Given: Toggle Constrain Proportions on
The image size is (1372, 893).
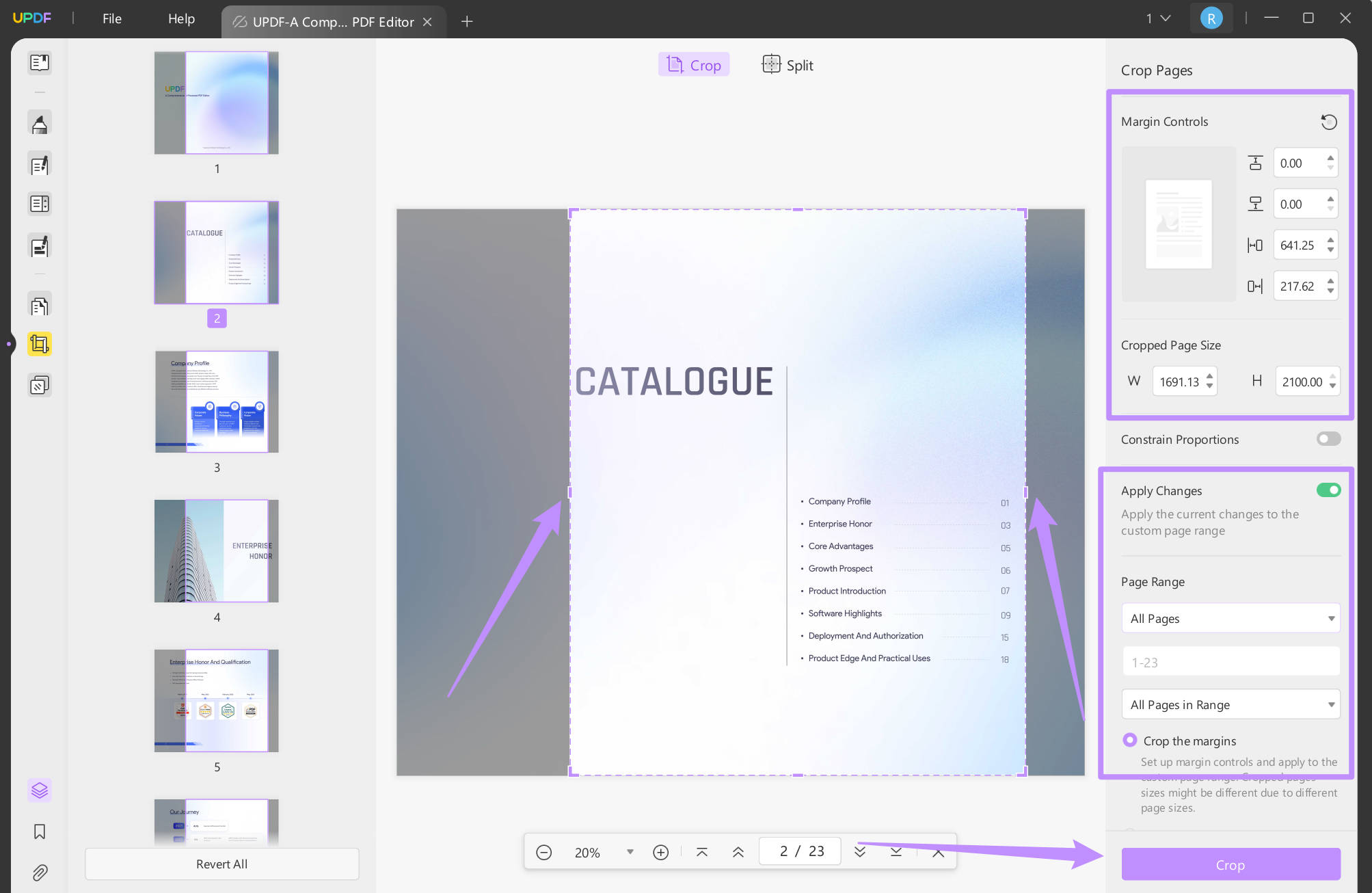Looking at the screenshot, I should pos(1328,438).
